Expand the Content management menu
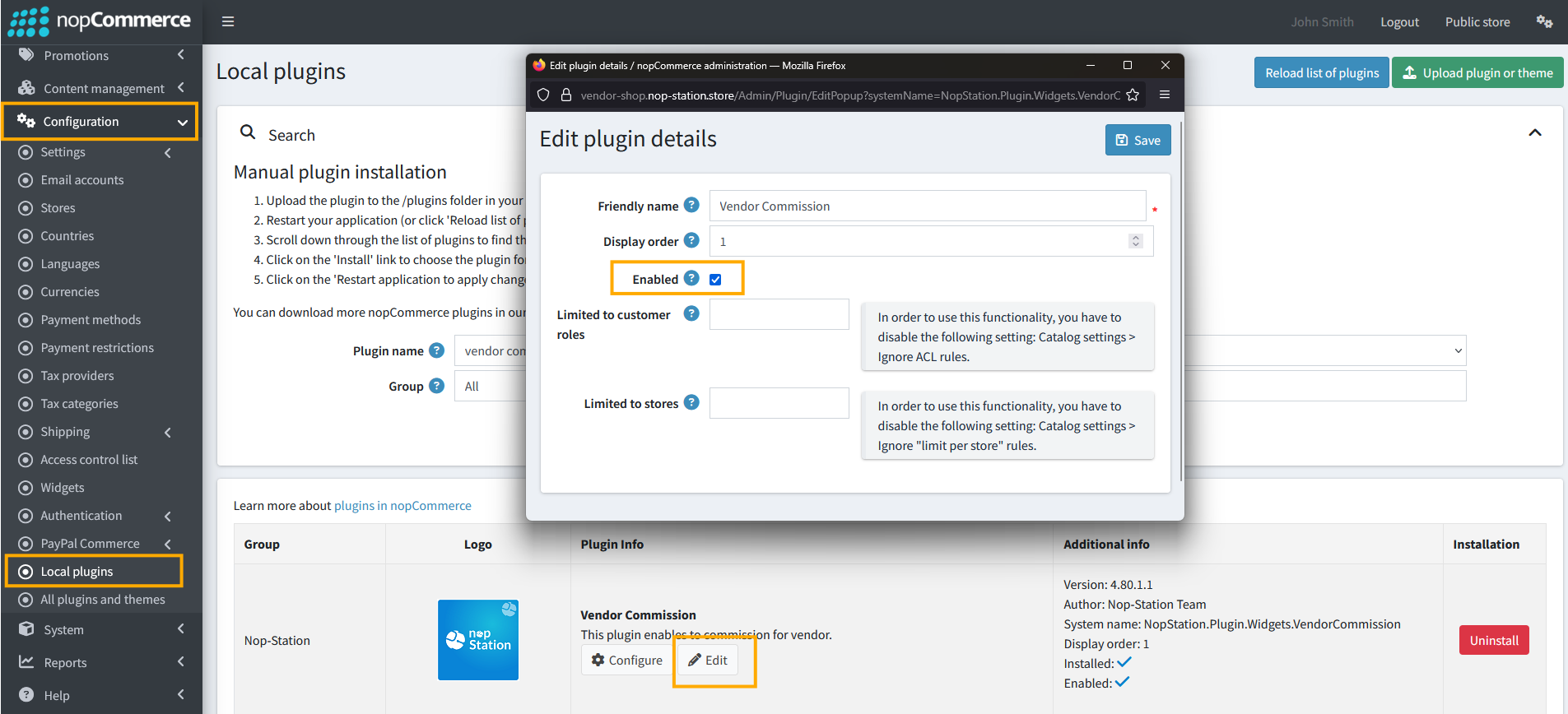The width and height of the screenshot is (1568, 714). click(x=180, y=88)
